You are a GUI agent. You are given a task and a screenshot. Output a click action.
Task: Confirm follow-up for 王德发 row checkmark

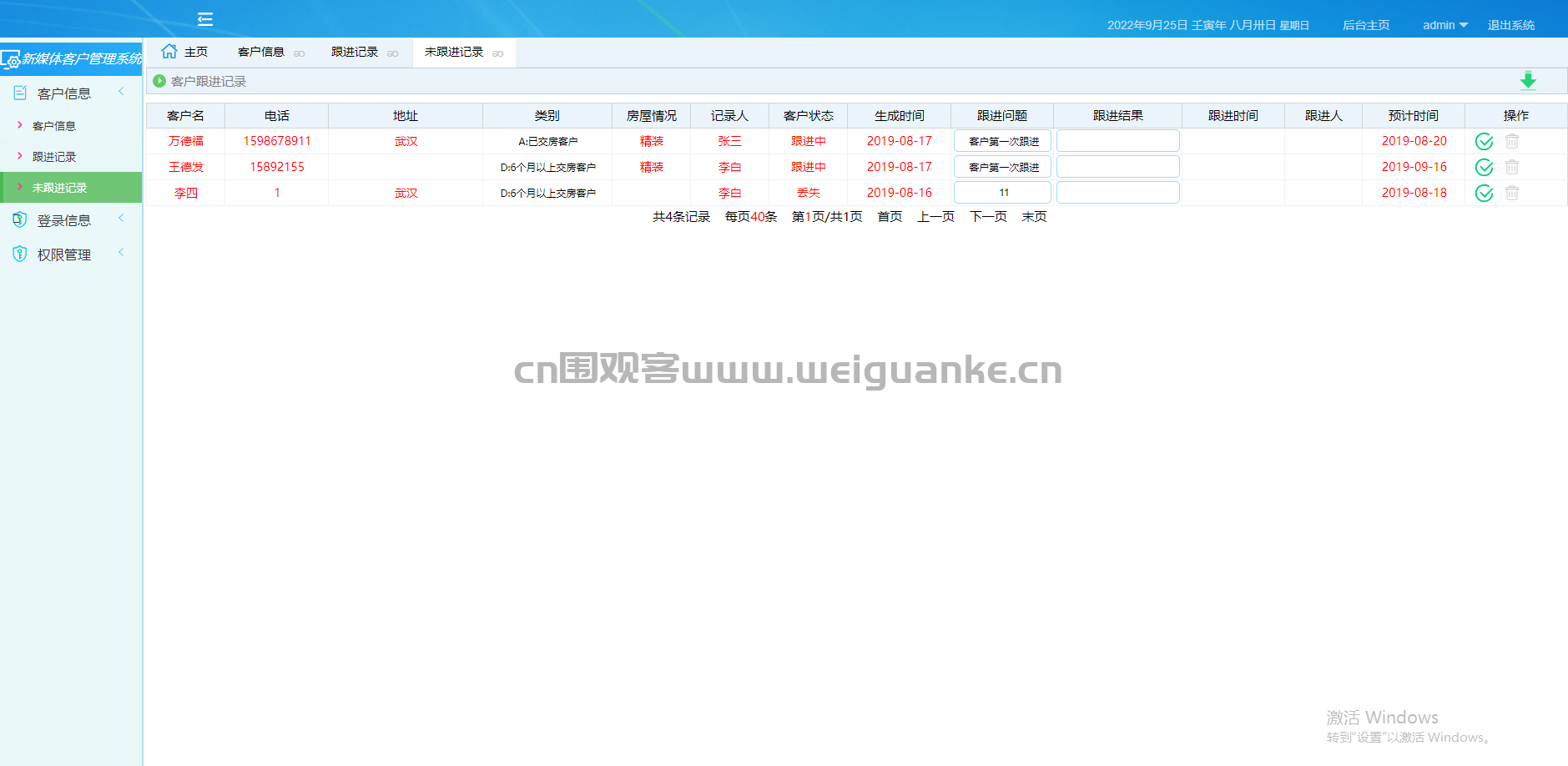click(1485, 168)
